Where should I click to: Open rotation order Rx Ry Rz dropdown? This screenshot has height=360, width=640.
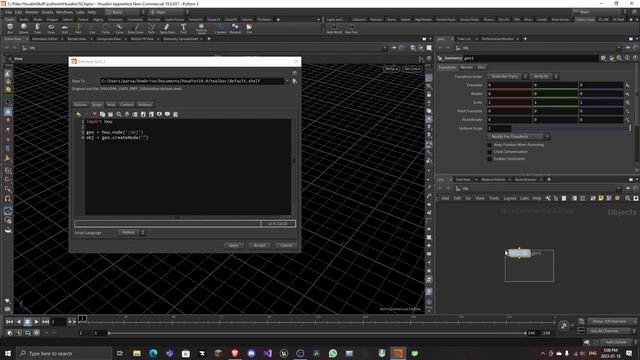tap(544, 76)
